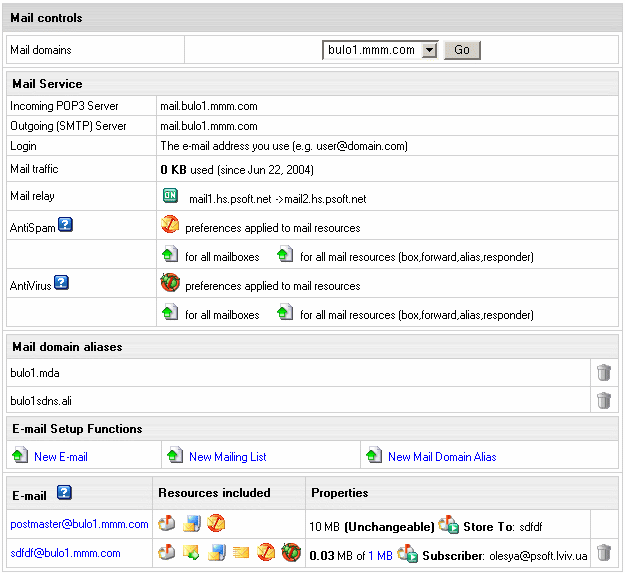Delete the bulo1.mda domain alias

(603, 372)
